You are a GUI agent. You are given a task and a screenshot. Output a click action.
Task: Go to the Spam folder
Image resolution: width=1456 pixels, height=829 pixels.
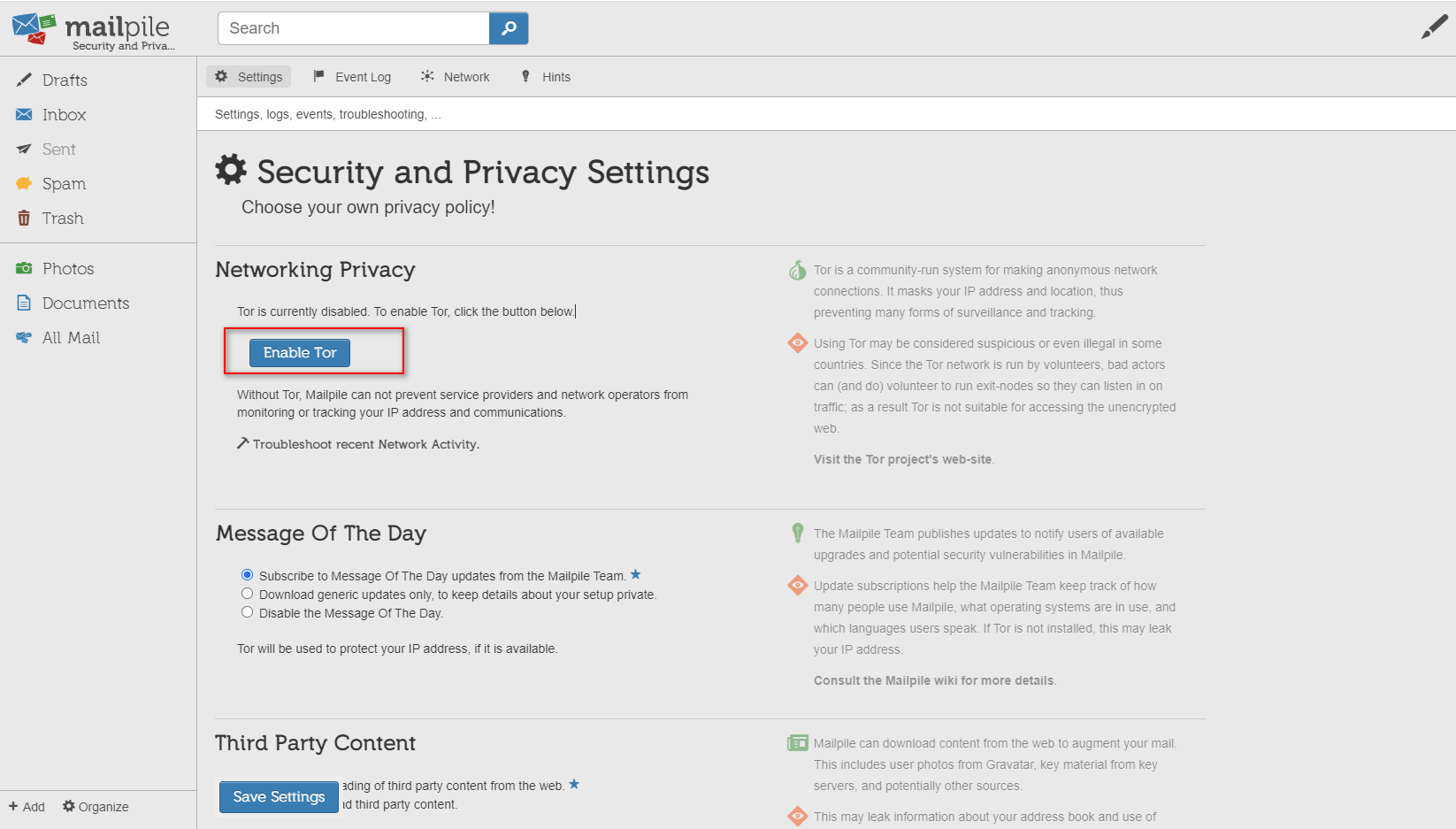click(x=64, y=184)
